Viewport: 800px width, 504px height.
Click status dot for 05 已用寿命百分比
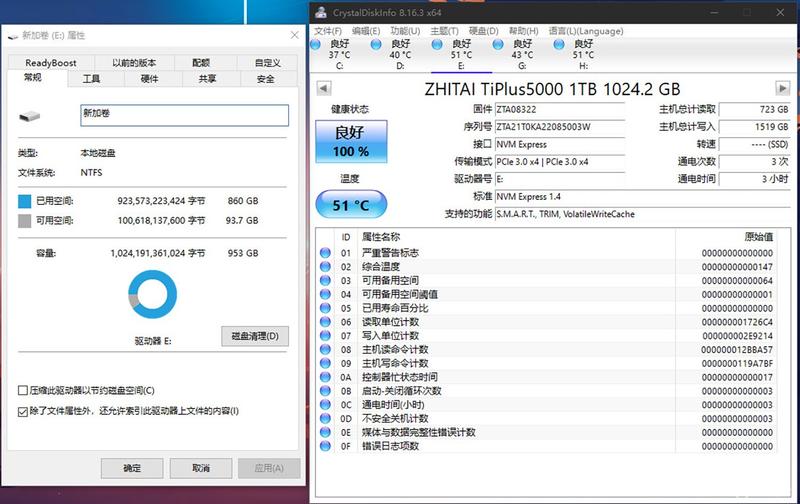pyautogui.click(x=325, y=308)
